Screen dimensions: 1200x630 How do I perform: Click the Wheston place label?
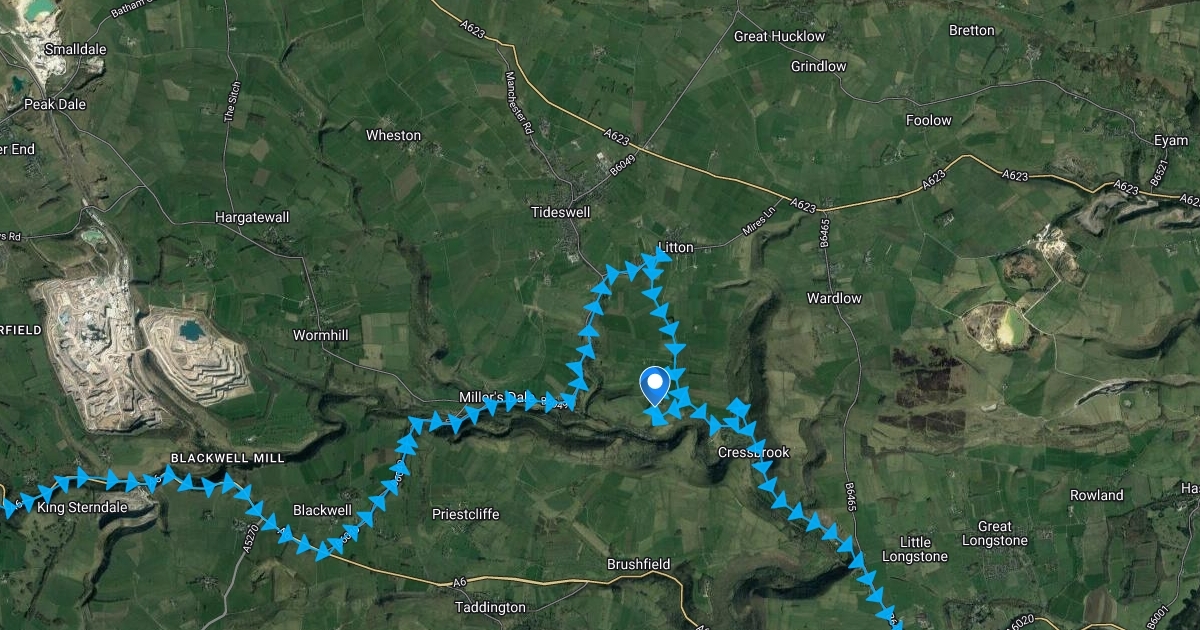(394, 135)
